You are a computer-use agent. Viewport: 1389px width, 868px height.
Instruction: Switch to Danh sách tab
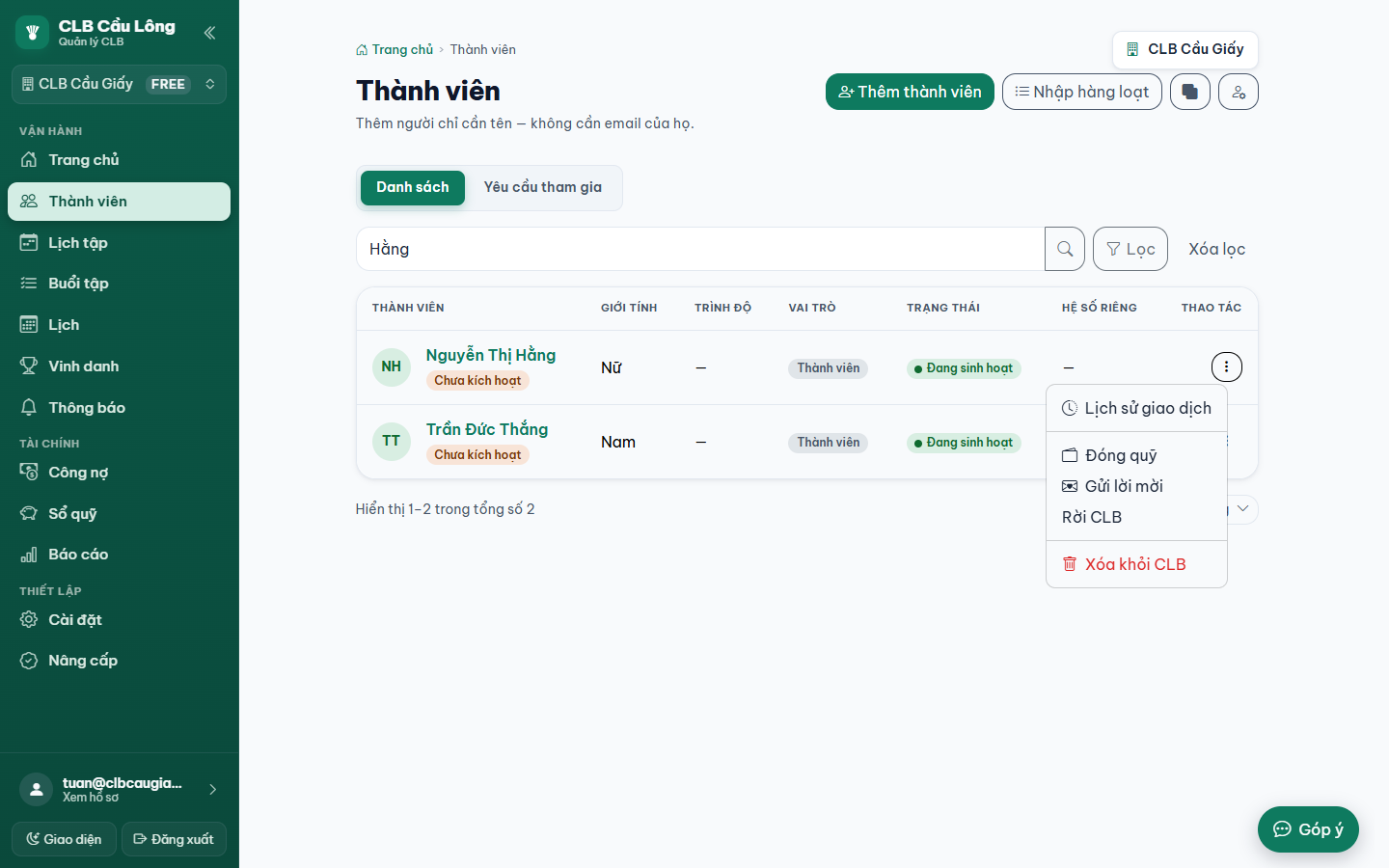click(413, 188)
